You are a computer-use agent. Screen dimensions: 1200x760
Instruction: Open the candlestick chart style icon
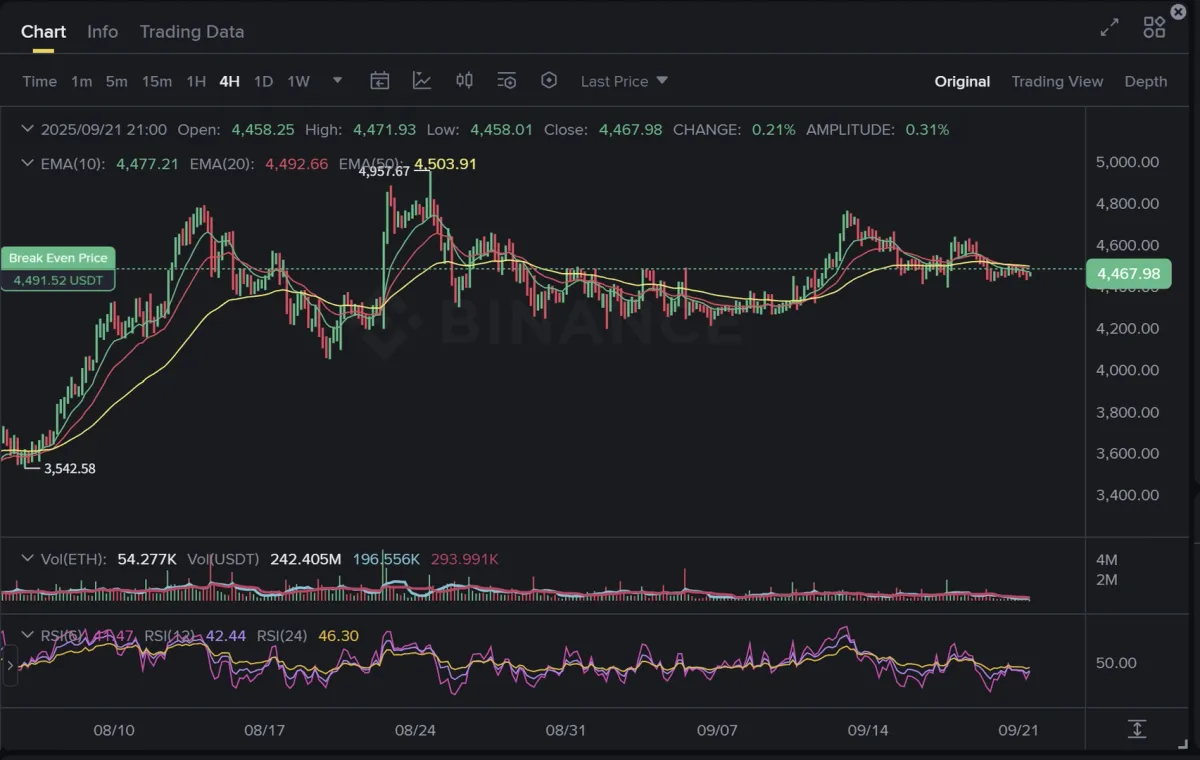[x=464, y=80]
